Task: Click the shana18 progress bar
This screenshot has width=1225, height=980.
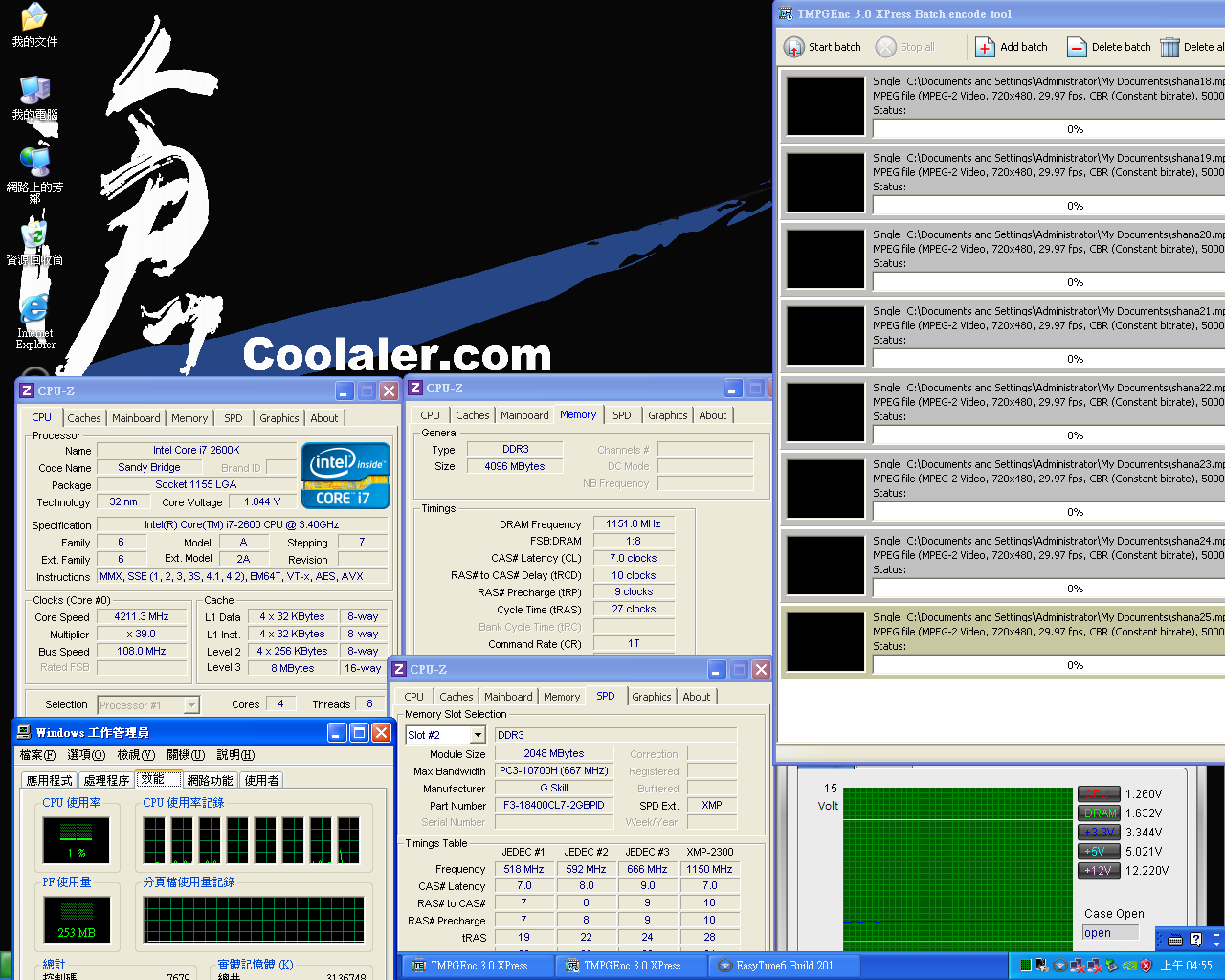Action: [1049, 129]
